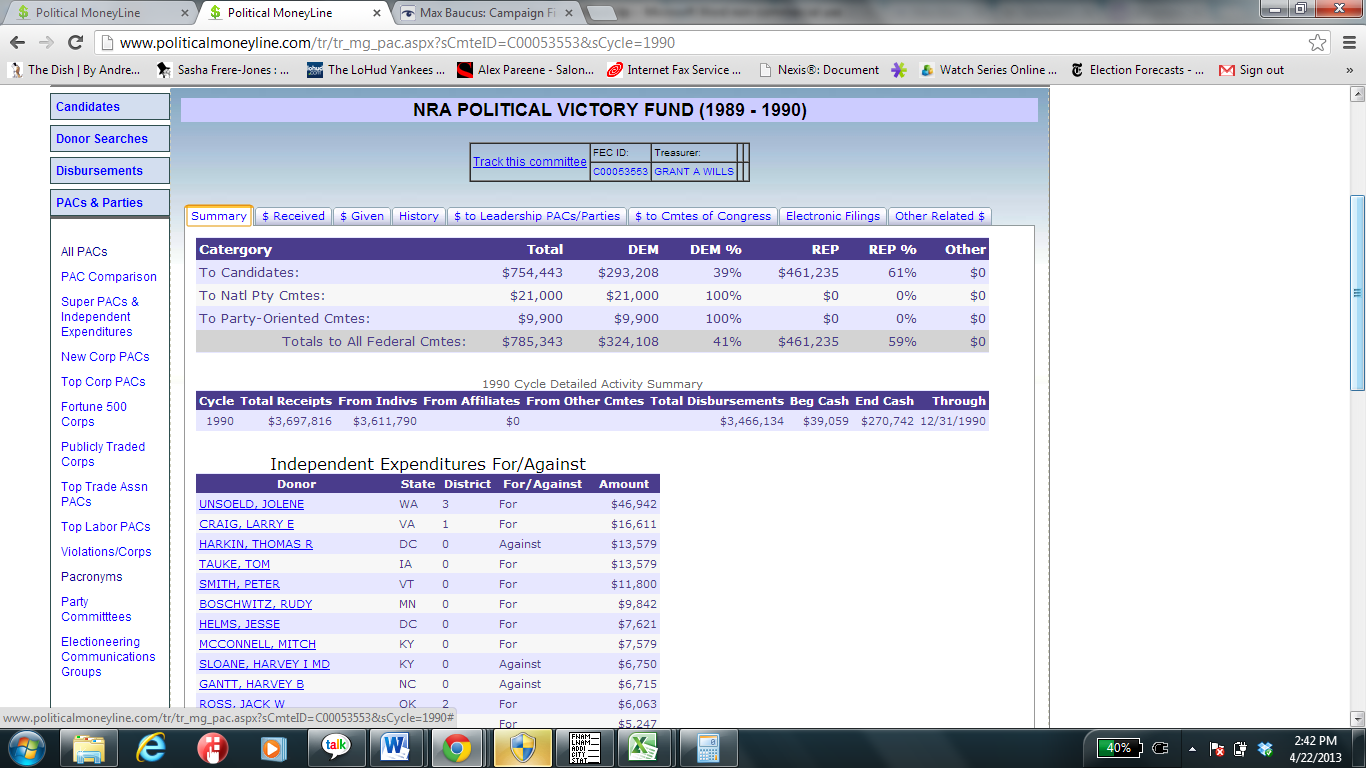Open FEC ID C00053553 link

point(620,172)
